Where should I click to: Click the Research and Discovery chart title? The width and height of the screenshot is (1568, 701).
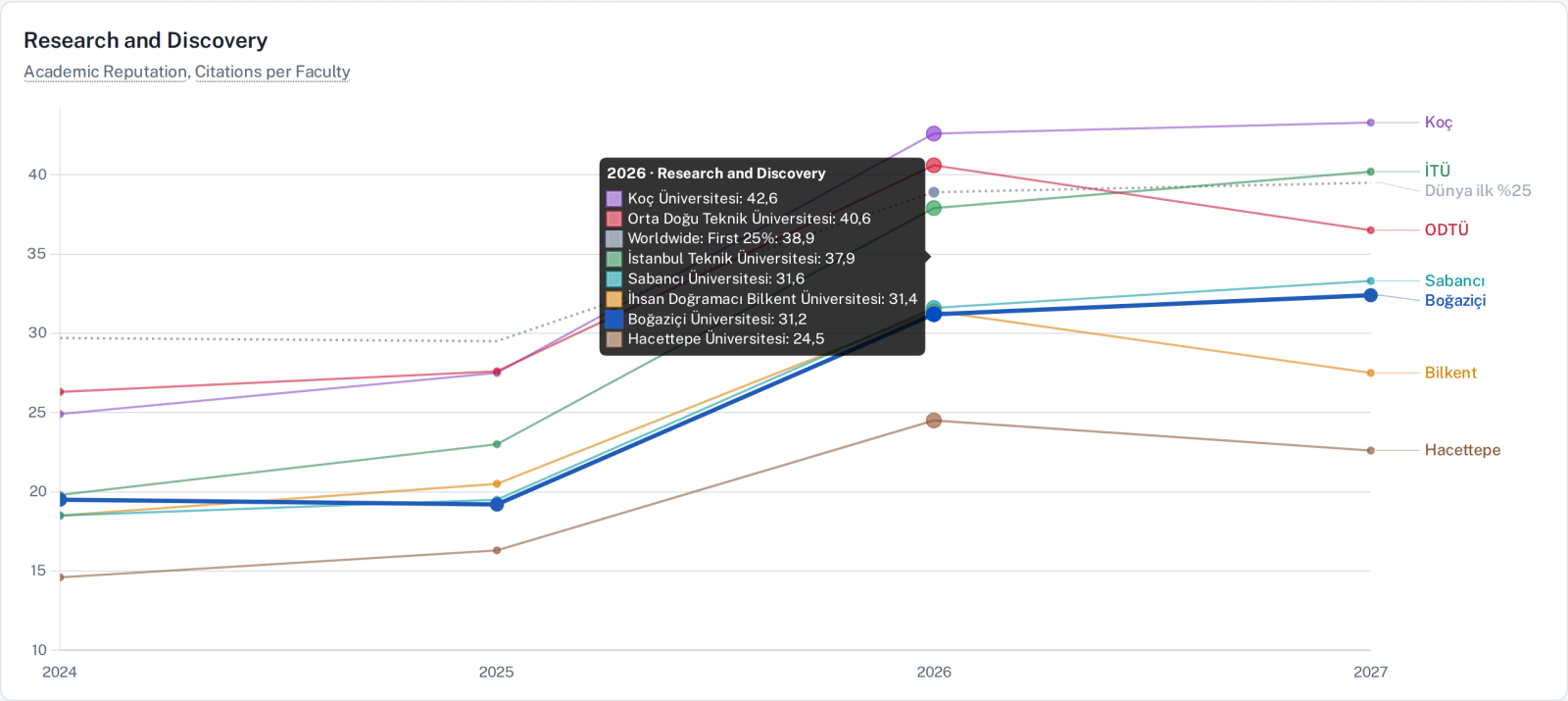pos(145,40)
